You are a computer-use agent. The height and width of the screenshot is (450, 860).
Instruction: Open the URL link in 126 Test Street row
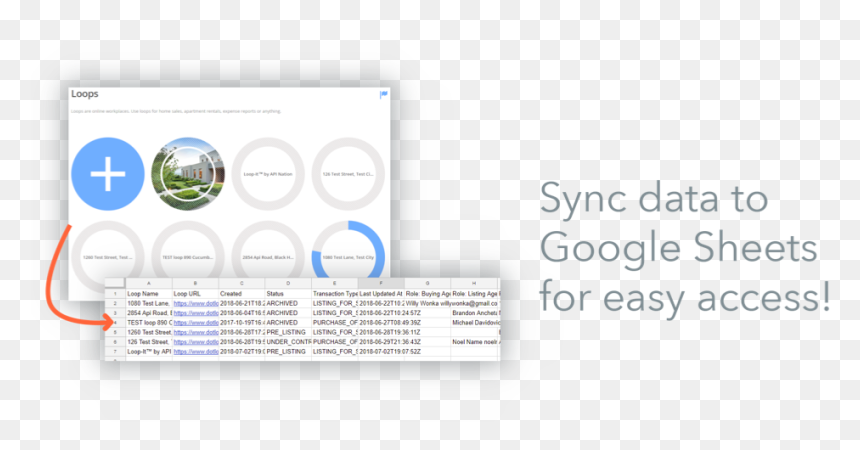[x=196, y=342]
